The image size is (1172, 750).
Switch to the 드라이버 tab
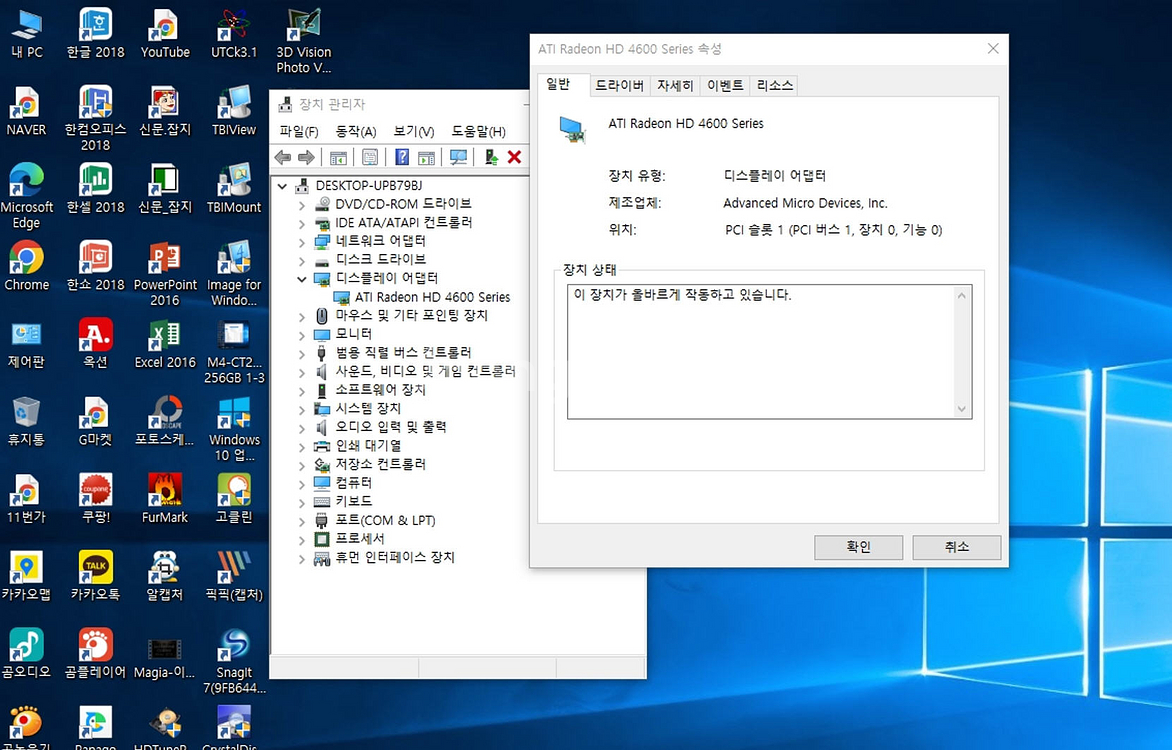[619, 85]
